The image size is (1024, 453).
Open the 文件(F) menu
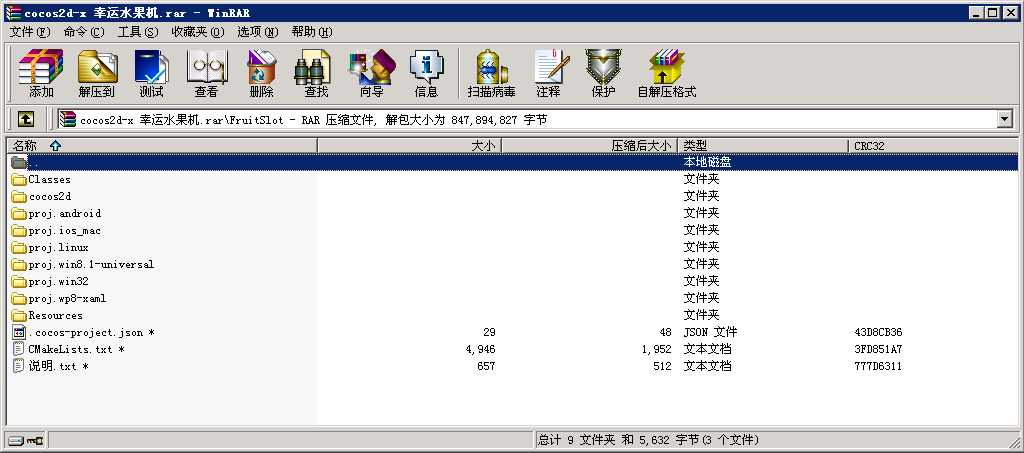coord(30,32)
